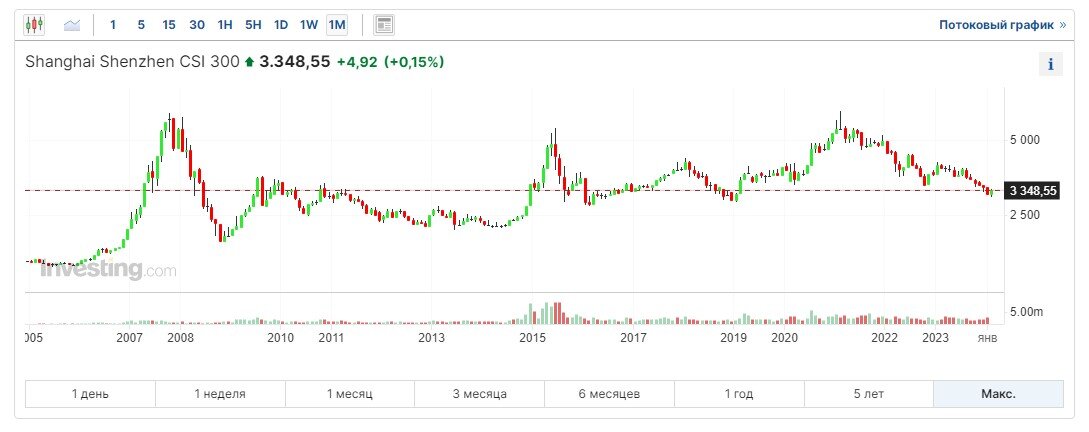Image resolution: width=1089 pixels, height=432 pixels.
Task: Select the Макс. range tab
Action: [999, 394]
